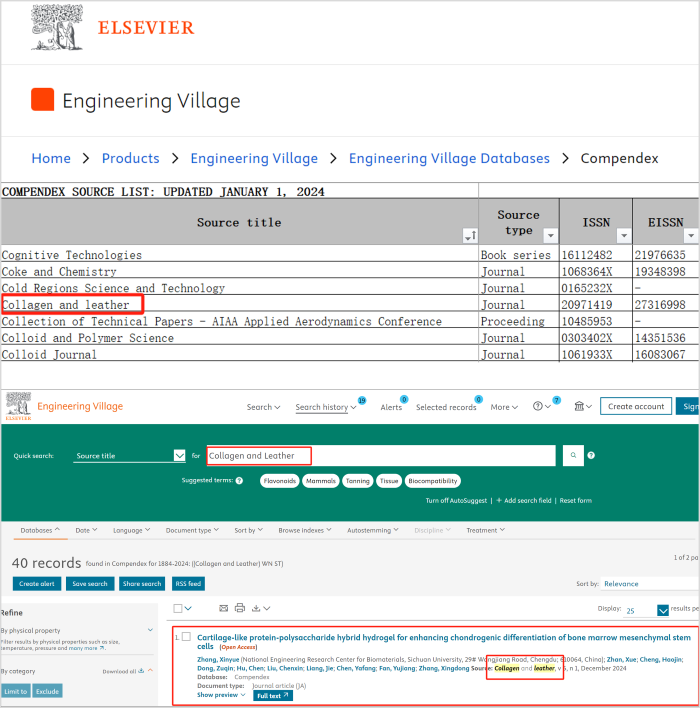Screen dimensions: 700x708
Task: Open the EISSN column filter dropdown arrow
Action: tap(691, 235)
